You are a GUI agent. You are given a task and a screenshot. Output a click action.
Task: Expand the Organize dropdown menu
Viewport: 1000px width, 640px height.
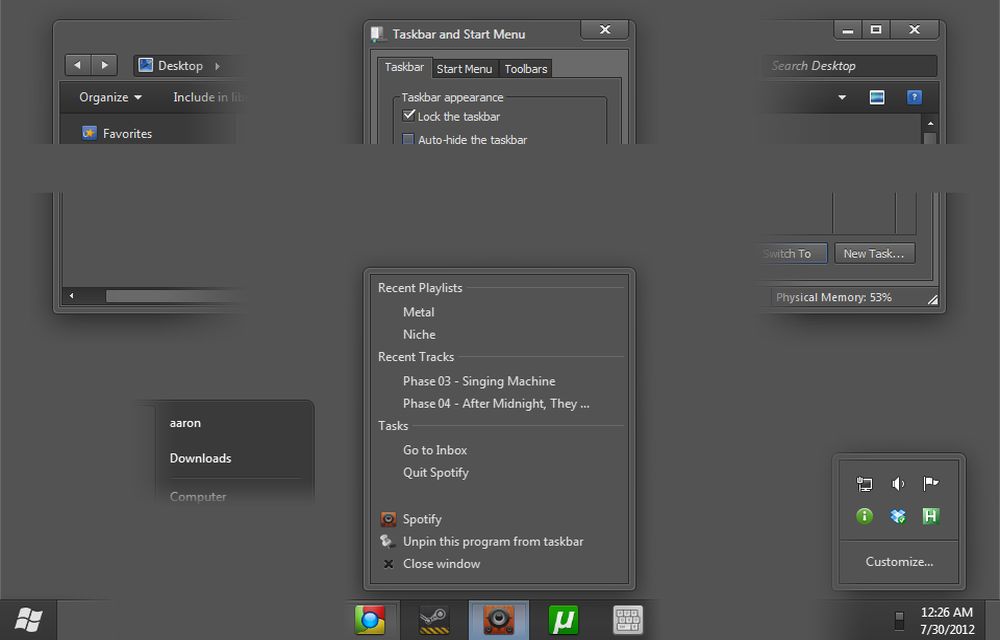pyautogui.click(x=110, y=97)
